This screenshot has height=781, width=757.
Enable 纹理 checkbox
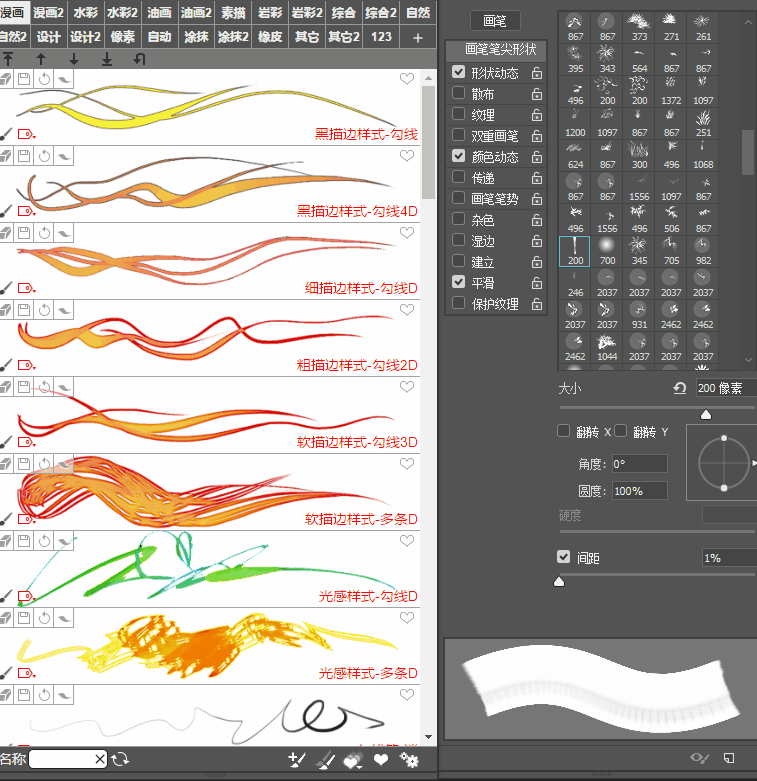pyautogui.click(x=458, y=114)
